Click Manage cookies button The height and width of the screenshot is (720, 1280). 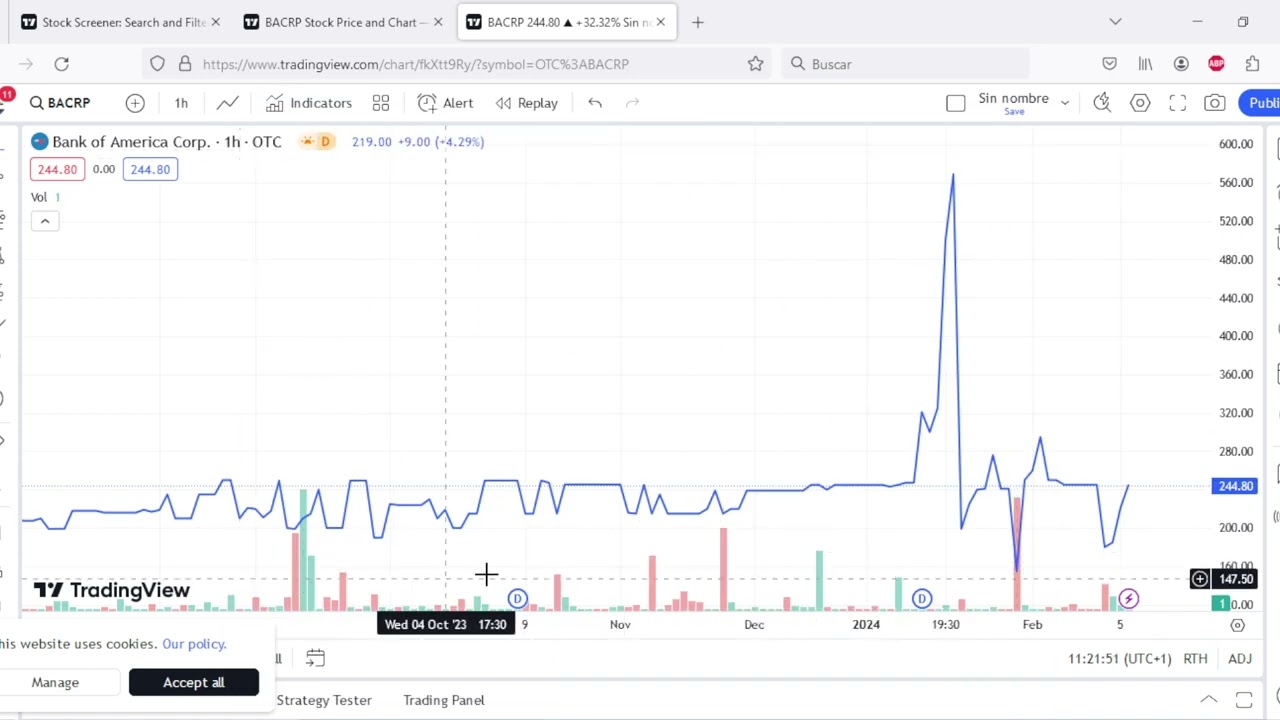[55, 682]
